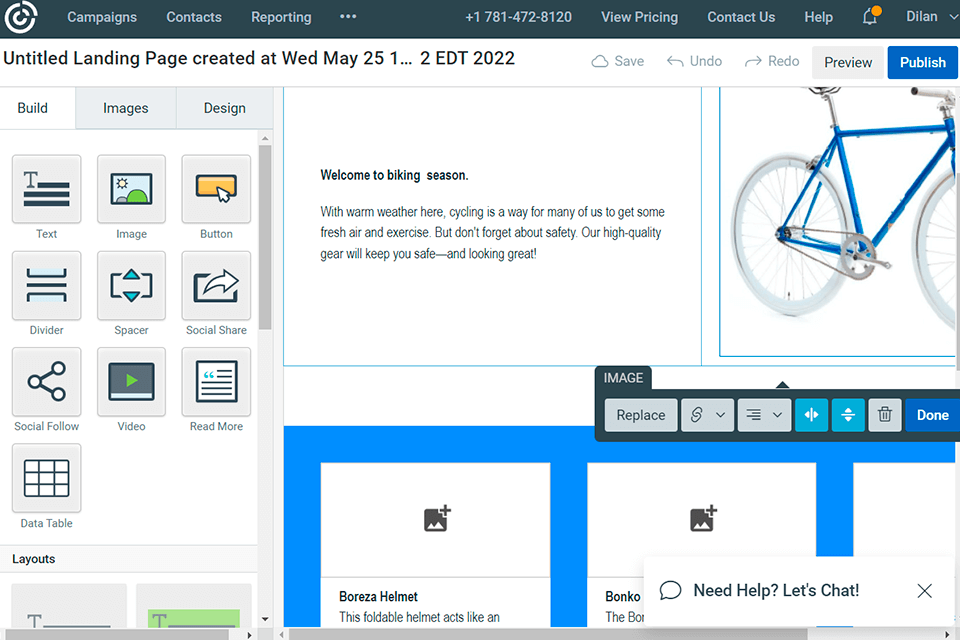This screenshot has width=960, height=640.
Task: Click the Constant Contact logo icon
Action: [20, 17]
